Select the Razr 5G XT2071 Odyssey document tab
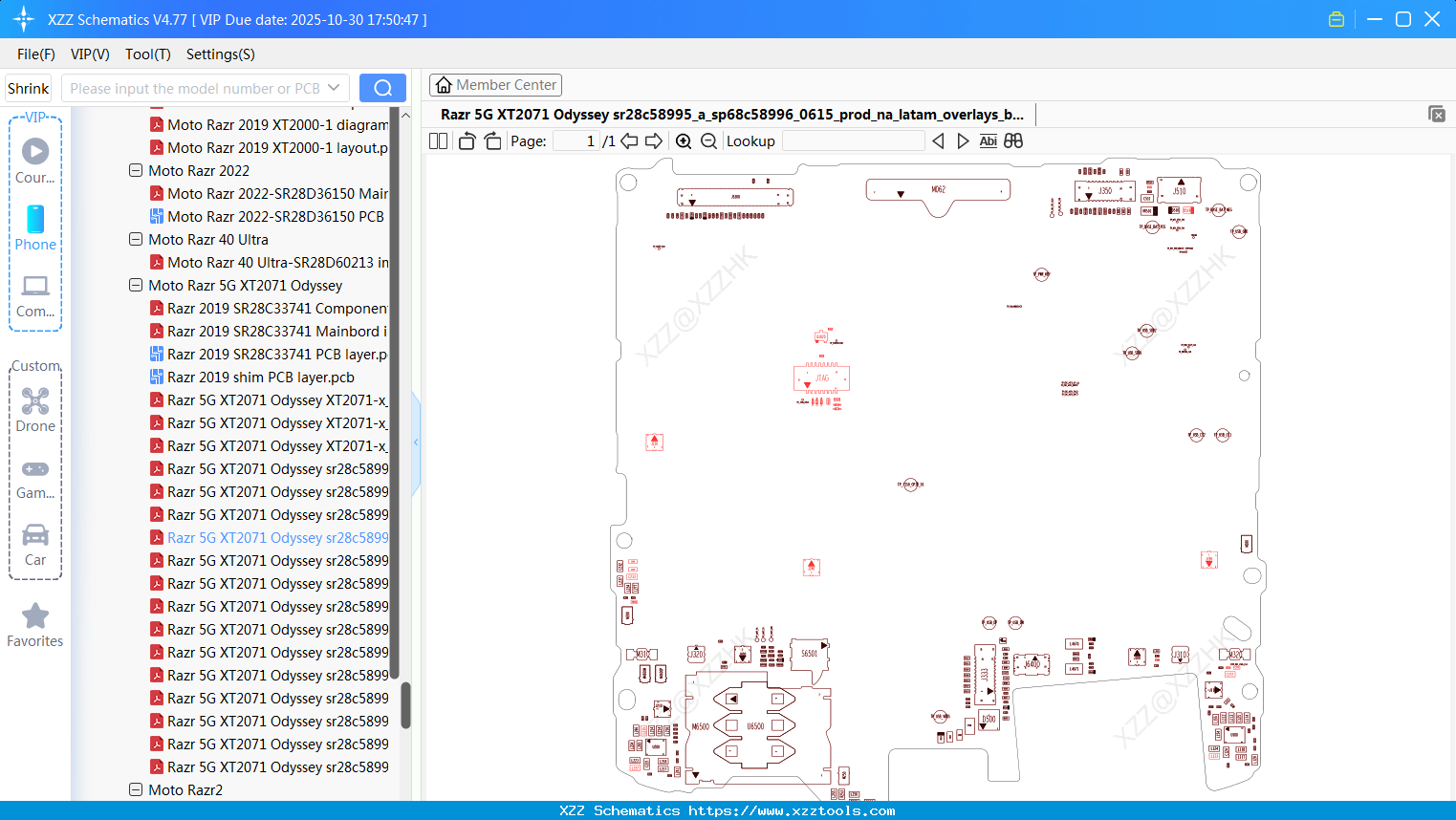 click(732, 115)
